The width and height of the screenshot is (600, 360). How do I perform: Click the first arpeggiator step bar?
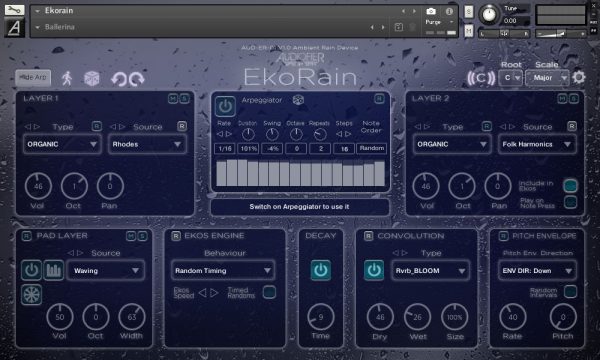tap(221, 174)
